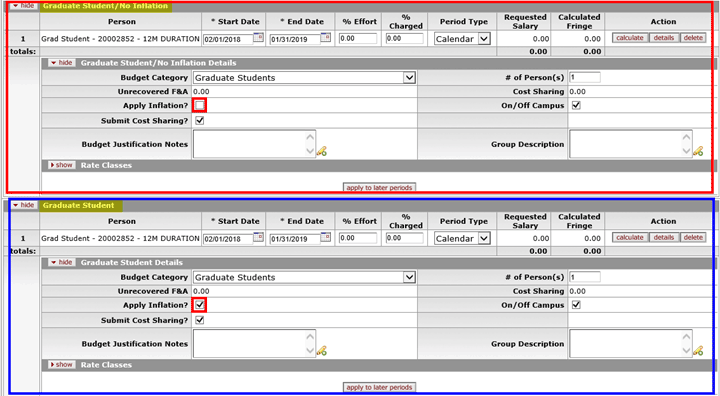Click scroll-down arrow of Graduate Student Group Description
Viewport: 720px width, 396px height.
(x=686, y=351)
